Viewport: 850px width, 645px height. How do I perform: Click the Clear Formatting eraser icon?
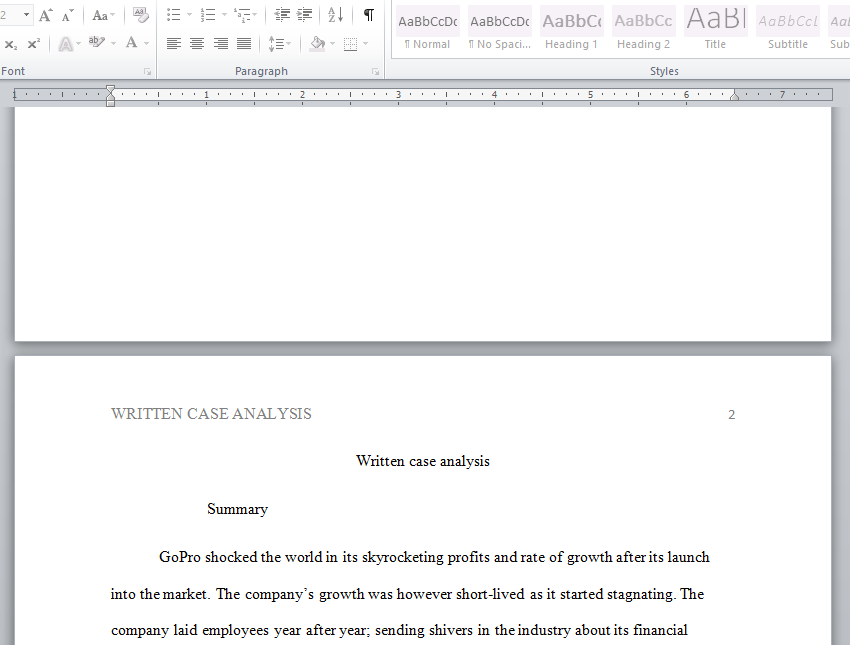click(140, 15)
